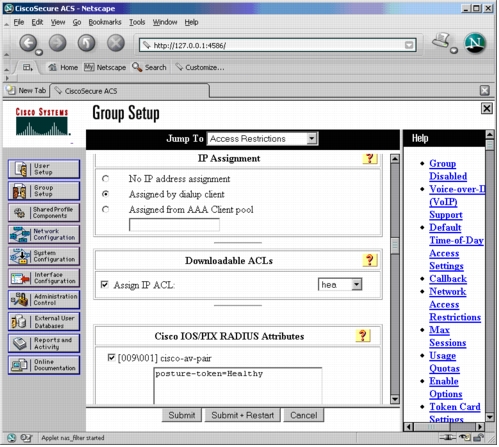Click the AAA Client pool name field
Image resolution: width=499 pixels, height=447 pixels.
click(x=174, y=225)
